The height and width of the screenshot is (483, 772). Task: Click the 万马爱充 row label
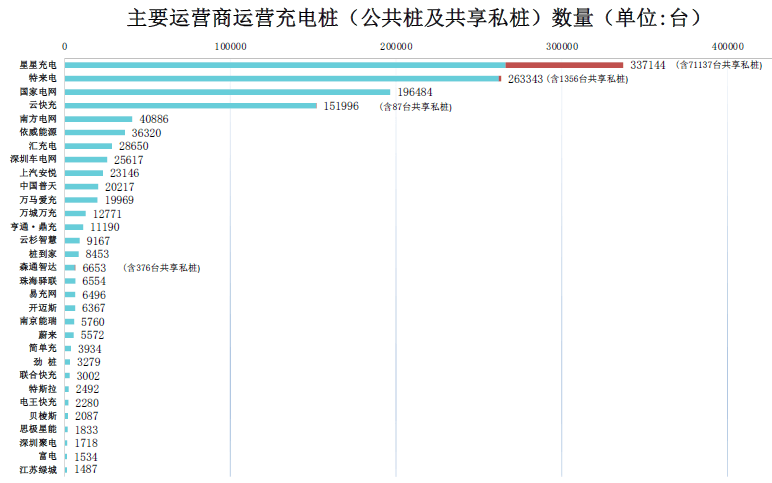(x=38, y=200)
